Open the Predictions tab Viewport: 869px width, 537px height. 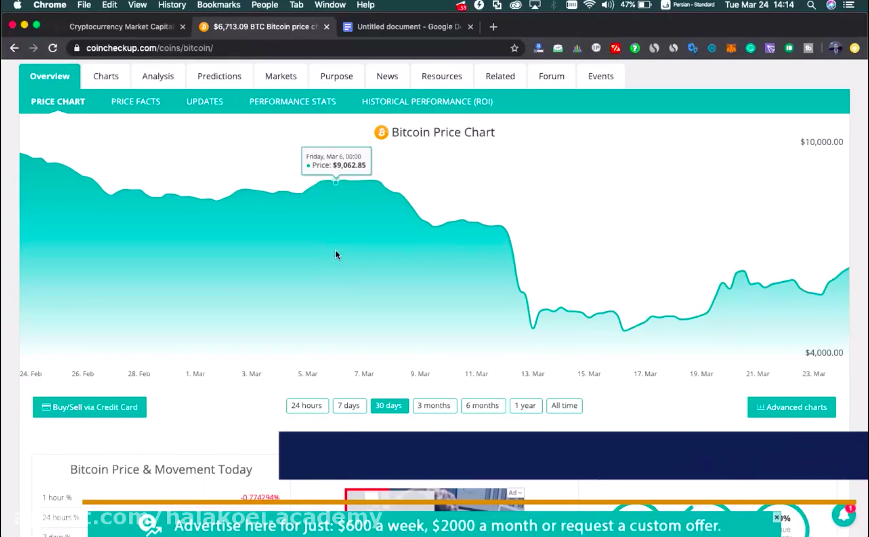219,76
